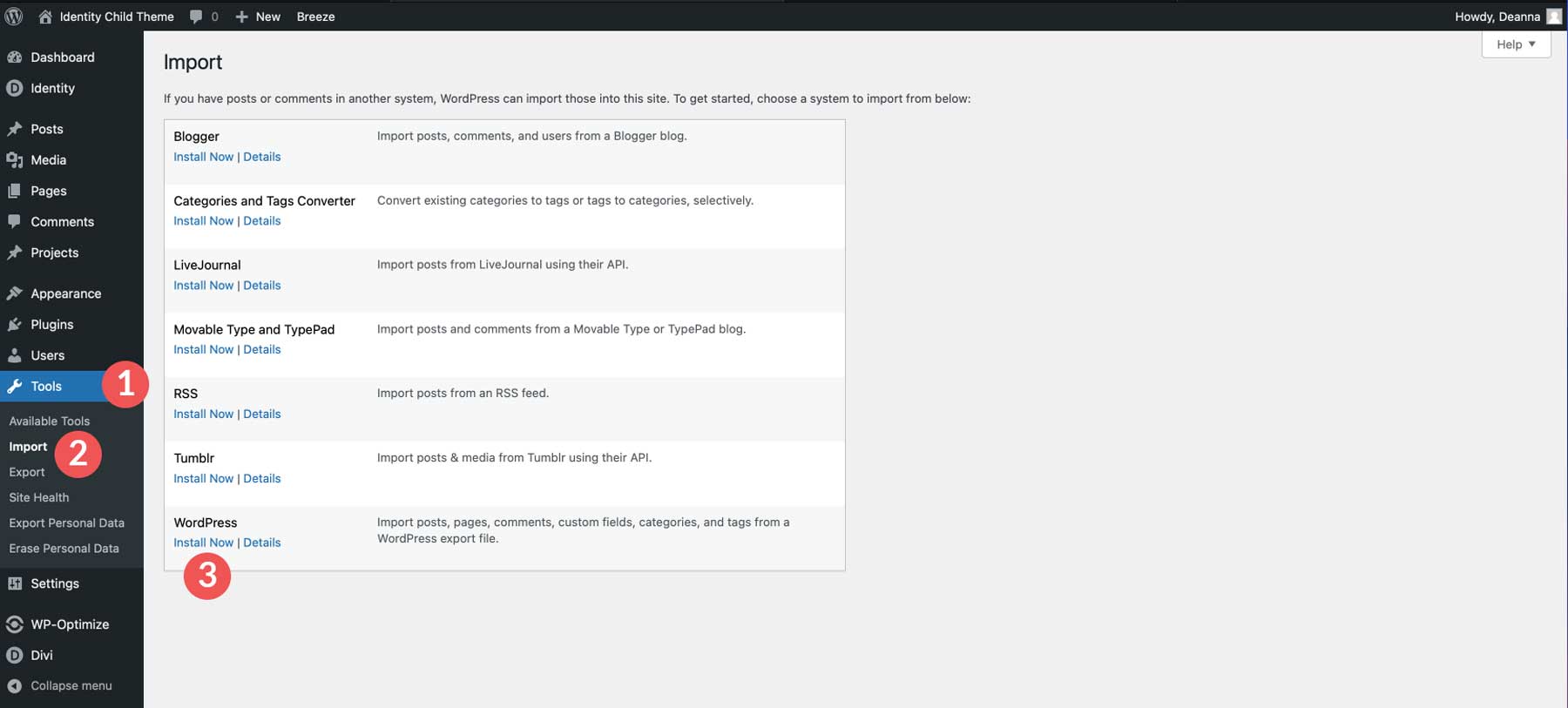Open Details for LiveJournal importer
The width and height of the screenshot is (1568, 708).
point(262,286)
